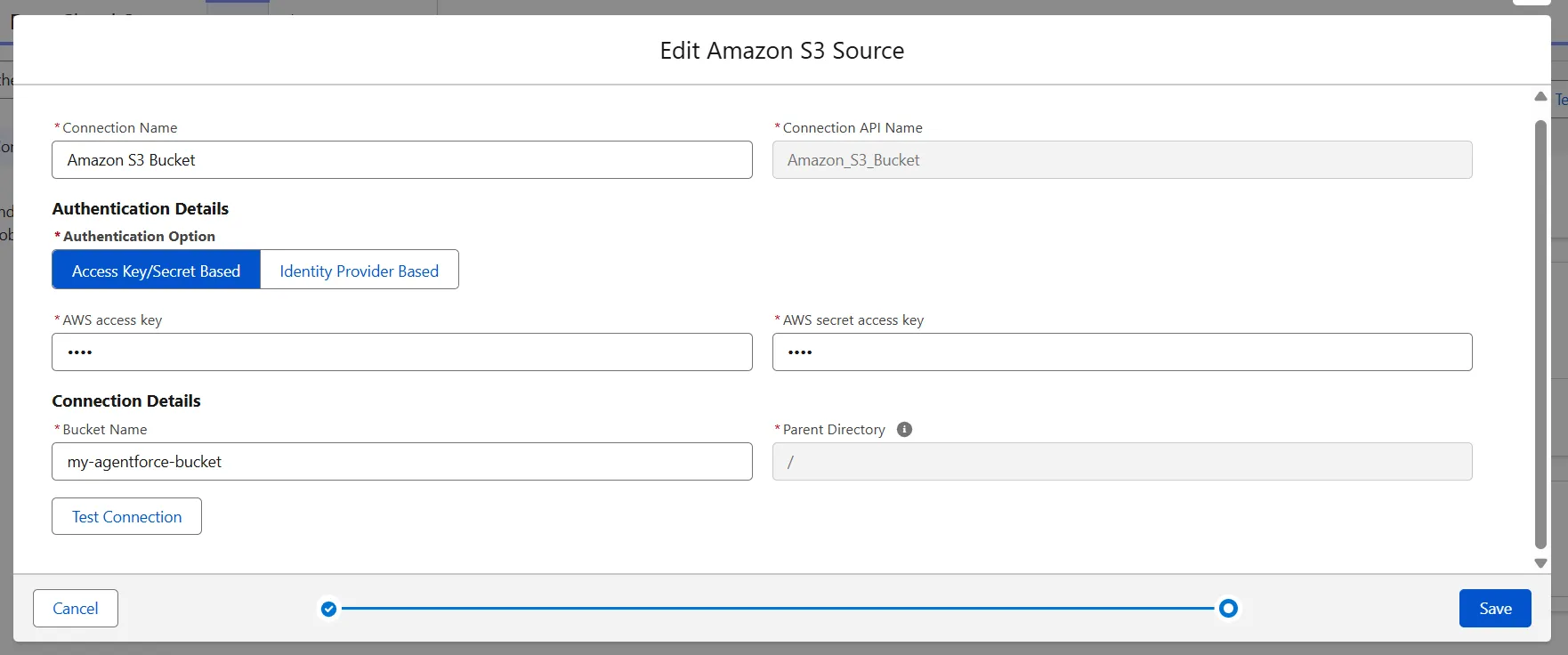Click the greyed-out Parent Directory field

1121,462
